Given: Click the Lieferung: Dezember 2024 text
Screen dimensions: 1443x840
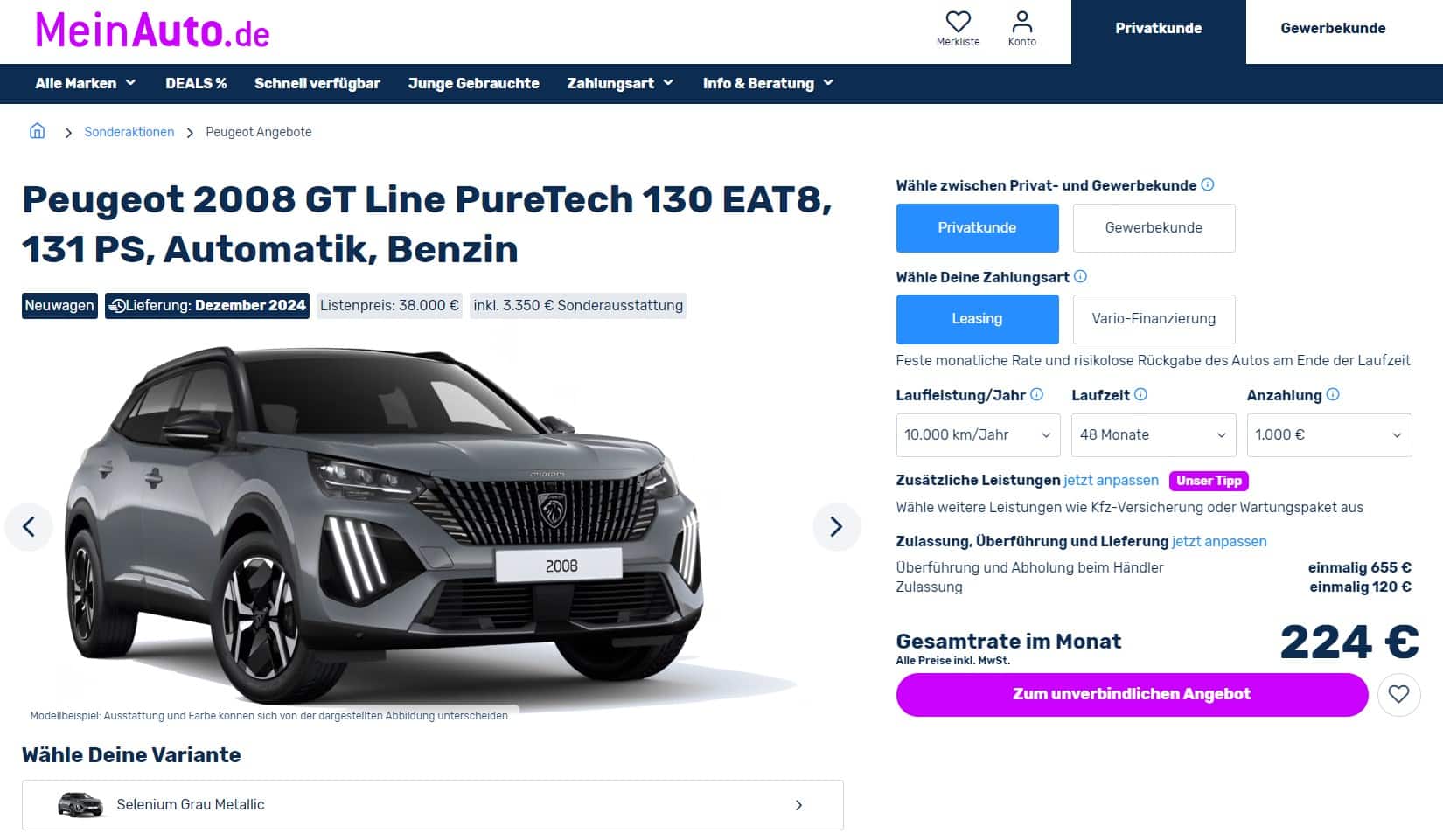Looking at the screenshot, I should pyautogui.click(x=216, y=306).
